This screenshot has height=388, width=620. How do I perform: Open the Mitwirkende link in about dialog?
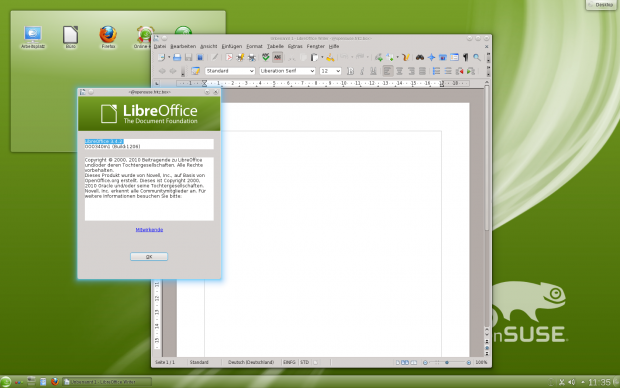coord(149,230)
